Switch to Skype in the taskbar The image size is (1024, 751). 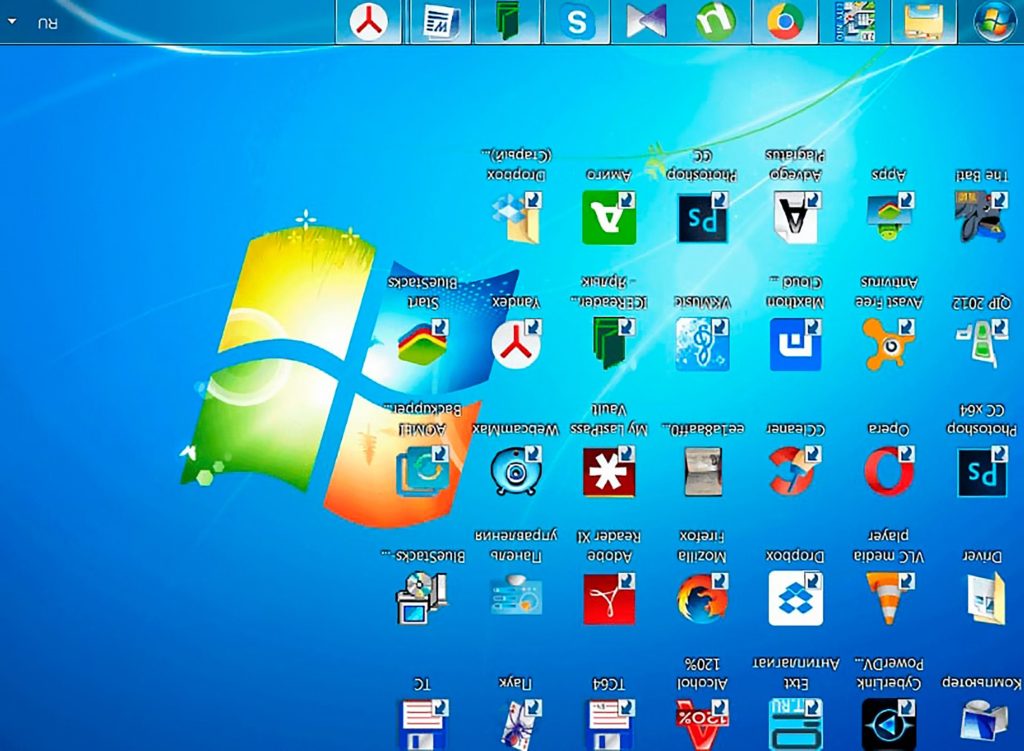577,22
